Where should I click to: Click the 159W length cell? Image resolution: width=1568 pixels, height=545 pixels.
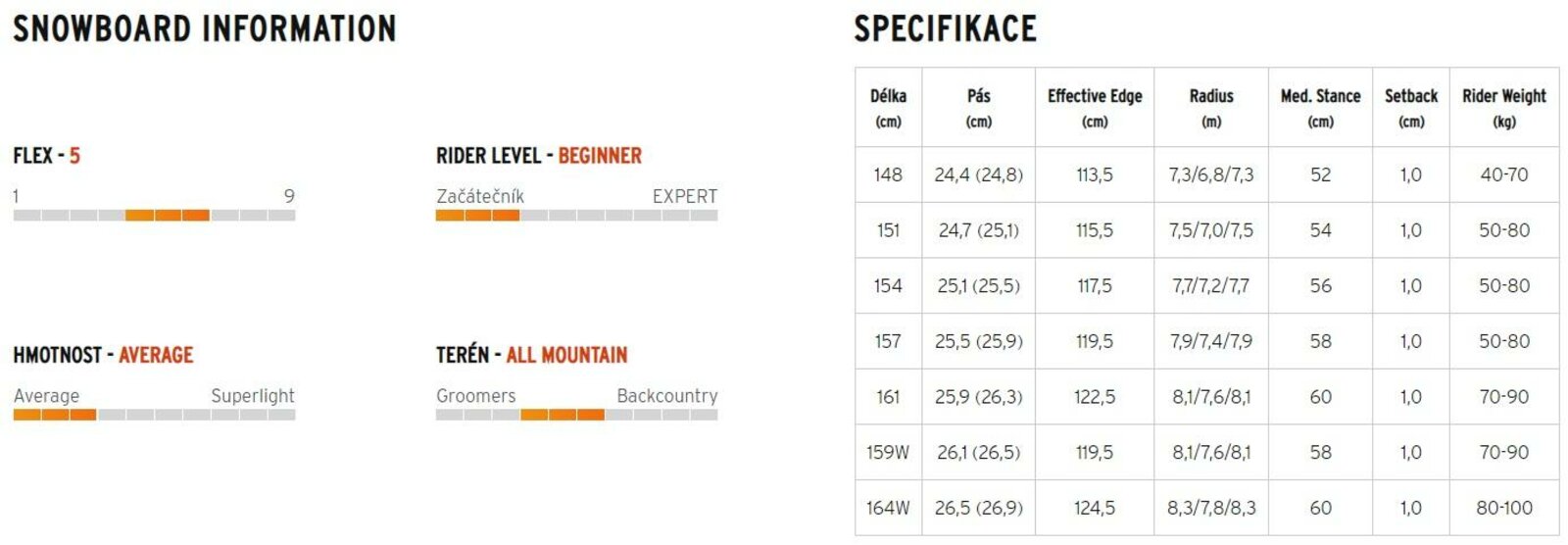point(888,452)
